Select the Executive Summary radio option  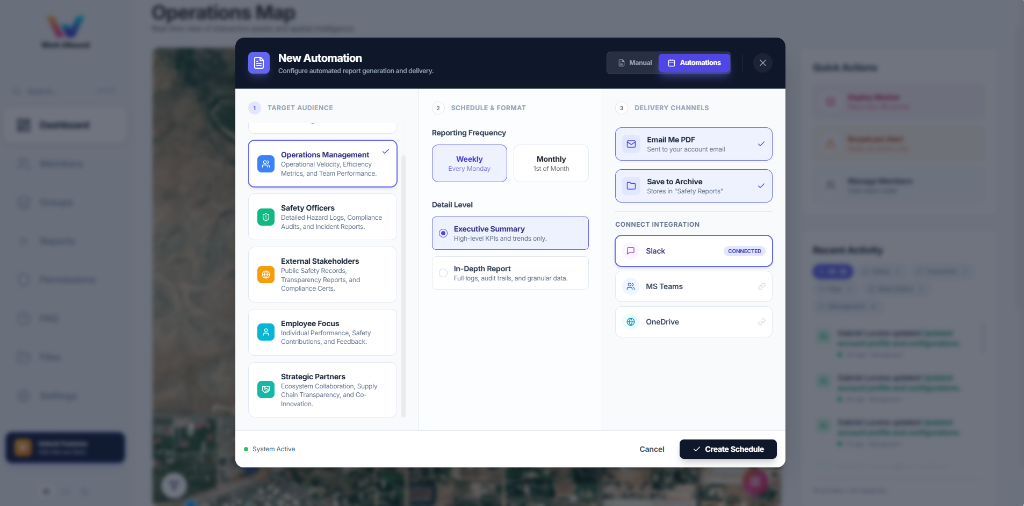coord(510,233)
